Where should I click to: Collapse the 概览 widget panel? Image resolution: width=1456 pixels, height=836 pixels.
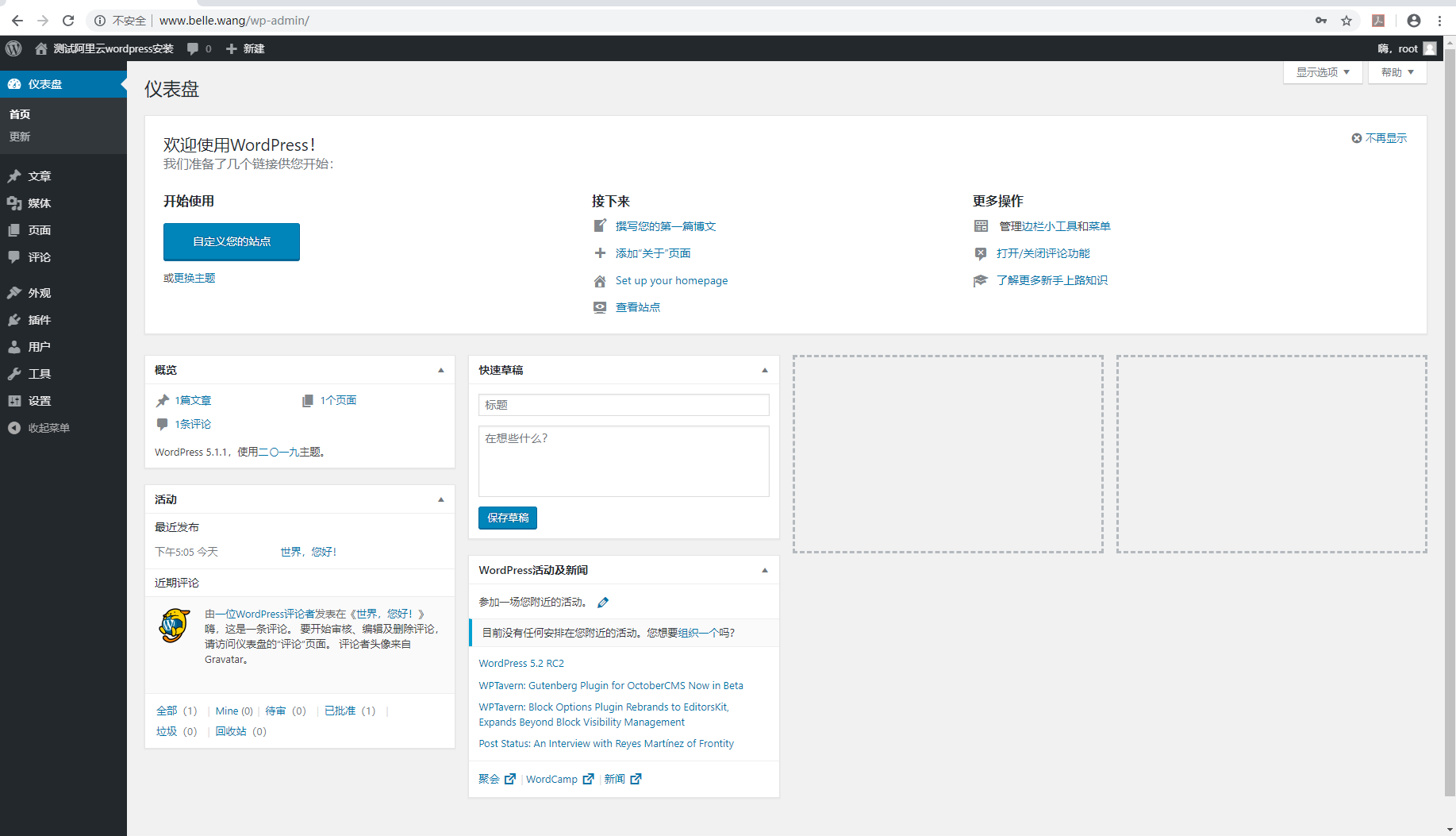(441, 370)
